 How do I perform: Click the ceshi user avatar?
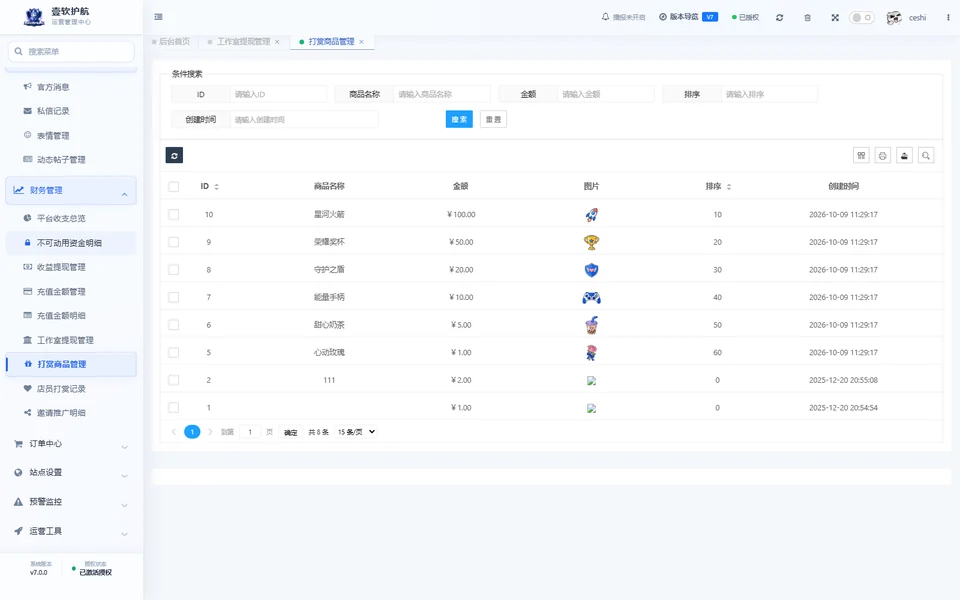[894, 18]
